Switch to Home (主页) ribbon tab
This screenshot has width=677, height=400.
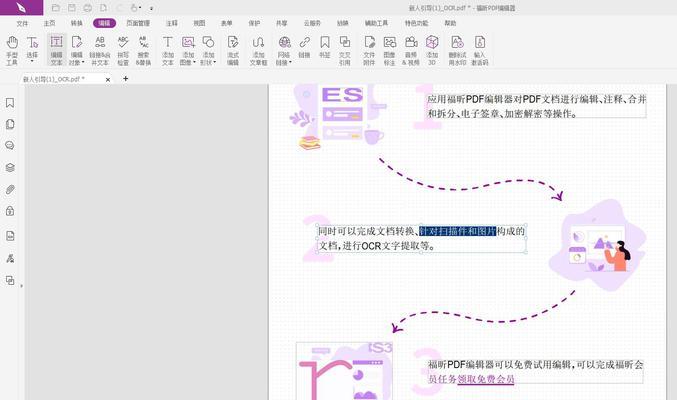[x=49, y=23]
